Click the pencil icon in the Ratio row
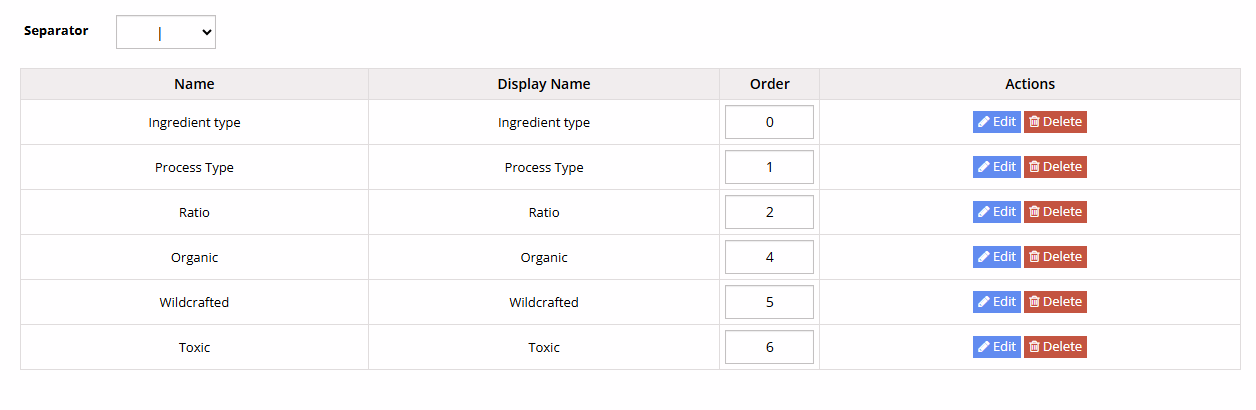 [x=984, y=212]
